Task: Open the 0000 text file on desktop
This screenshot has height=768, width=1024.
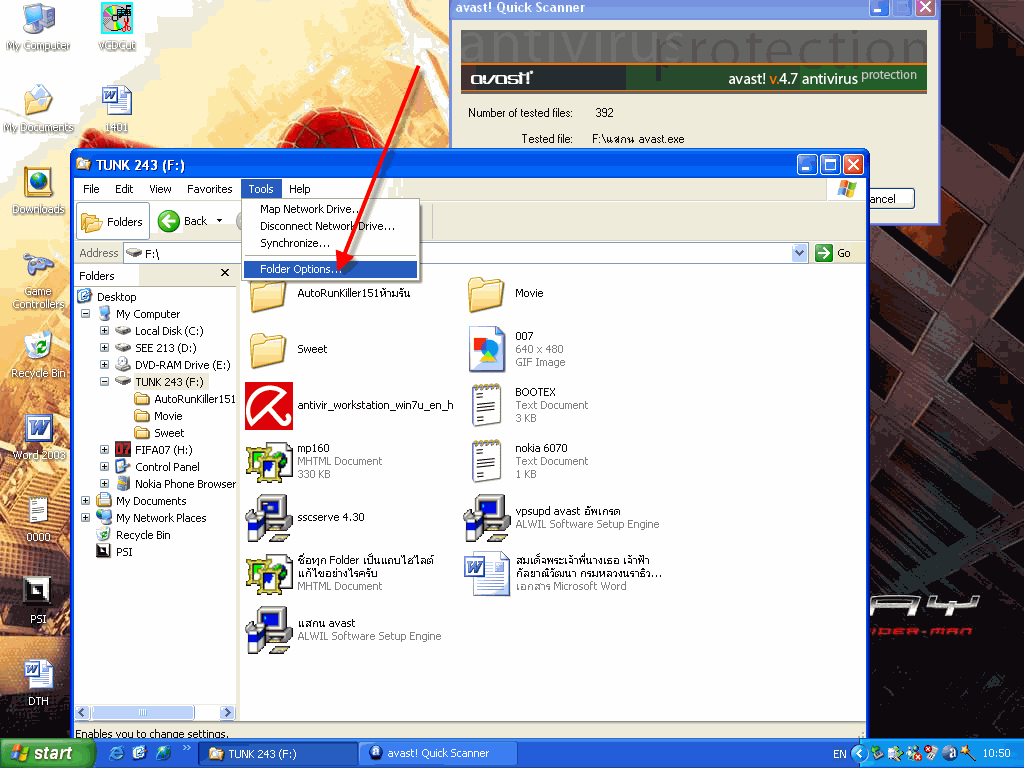Action: point(38,519)
